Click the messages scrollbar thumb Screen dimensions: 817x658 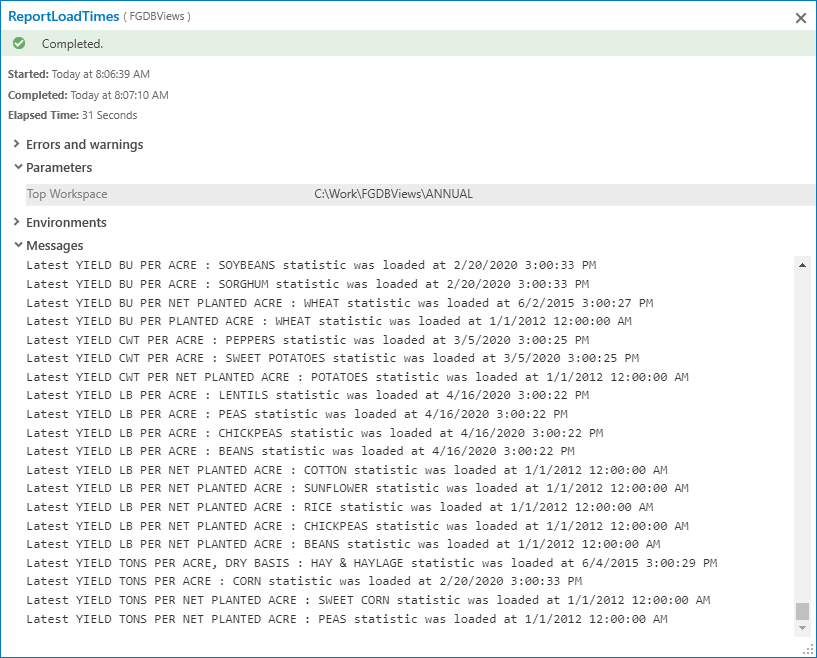coord(802,610)
